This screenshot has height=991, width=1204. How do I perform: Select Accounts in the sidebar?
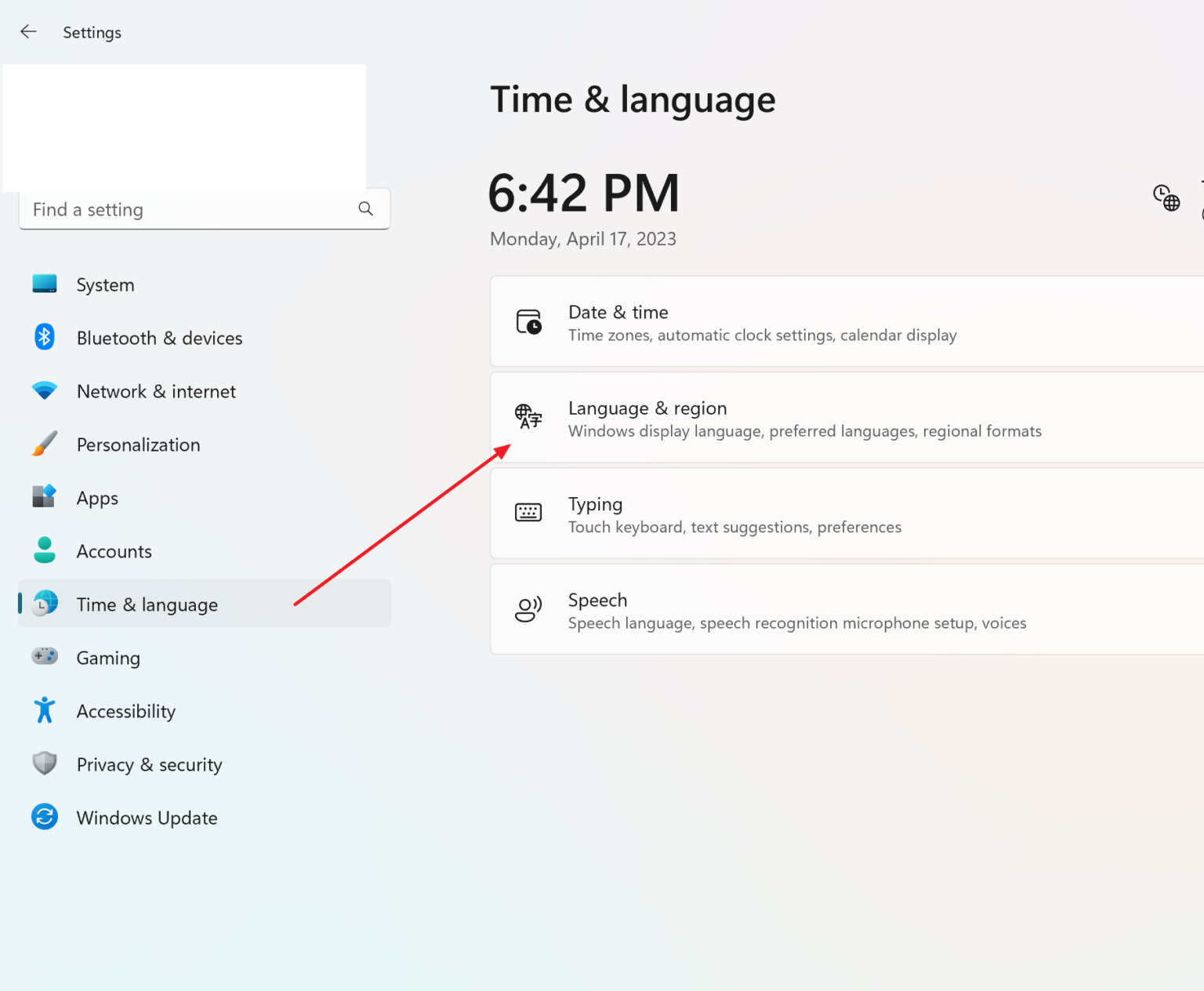point(205,551)
